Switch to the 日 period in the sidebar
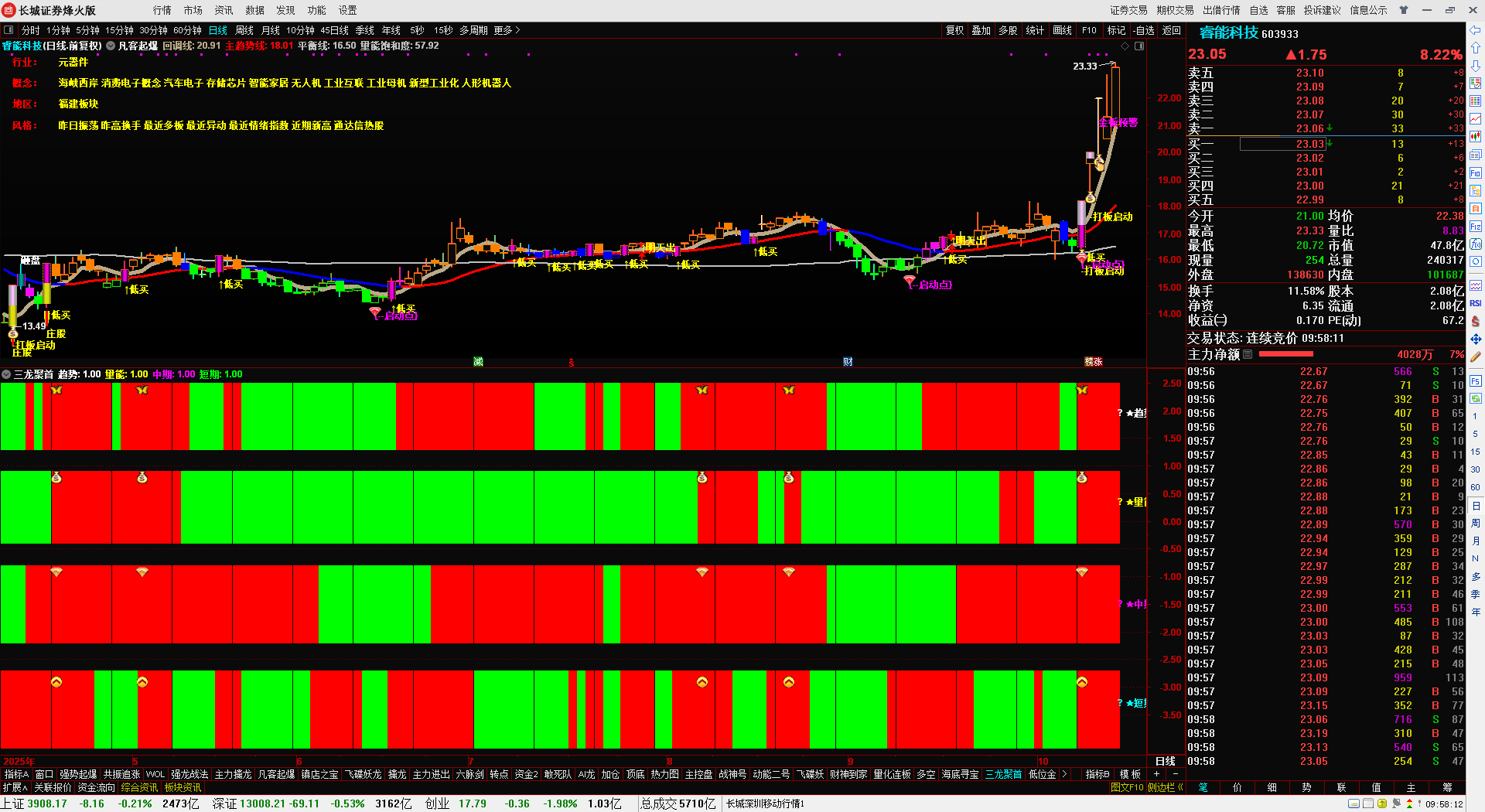 coord(1476,506)
